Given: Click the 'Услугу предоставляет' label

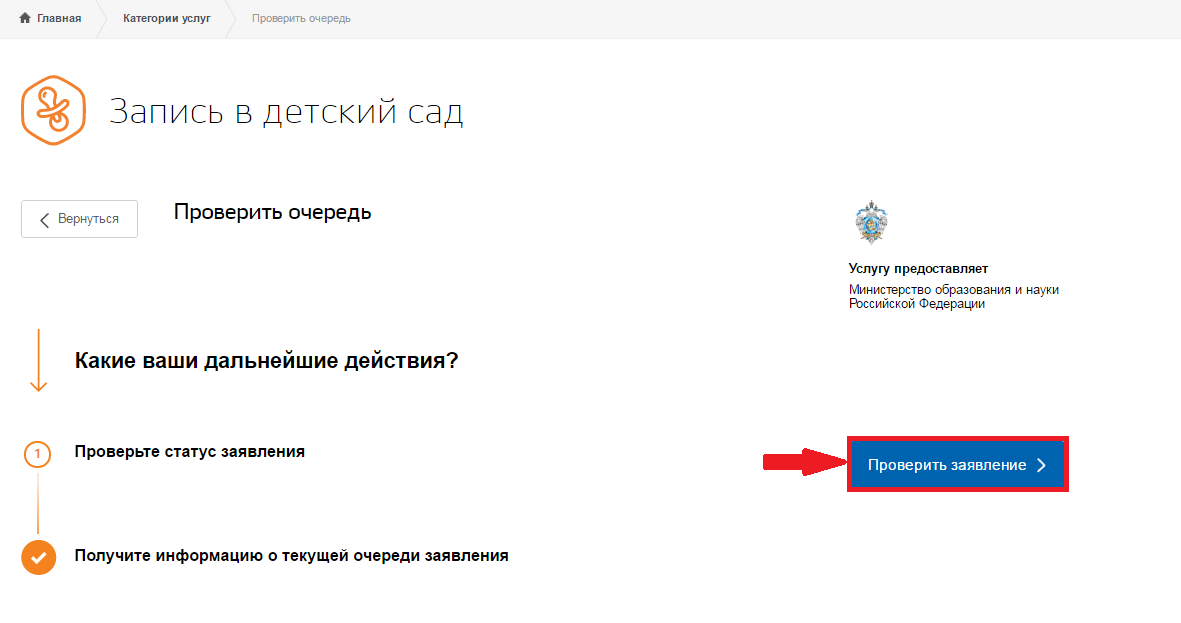Looking at the screenshot, I should [917, 269].
